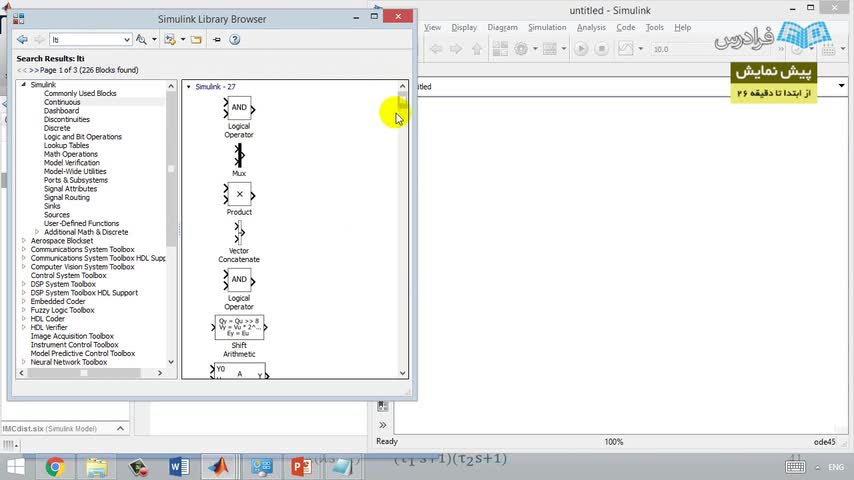Select Sinks library in tree
This screenshot has height=480, width=854.
pyautogui.click(x=52, y=206)
